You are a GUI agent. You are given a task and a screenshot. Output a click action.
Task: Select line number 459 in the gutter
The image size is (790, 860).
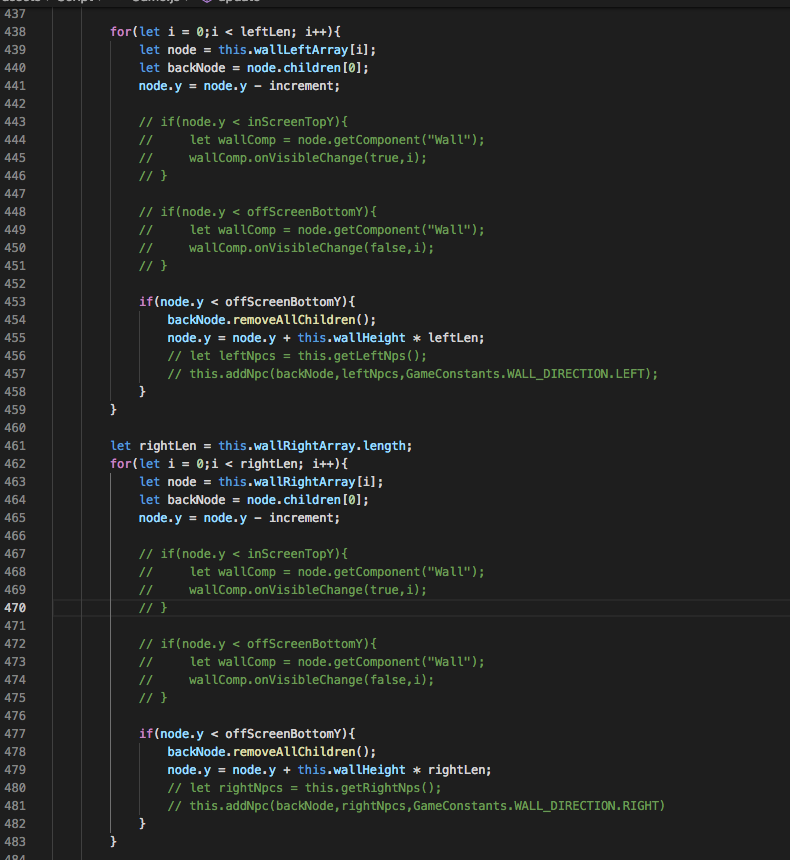[15, 410]
